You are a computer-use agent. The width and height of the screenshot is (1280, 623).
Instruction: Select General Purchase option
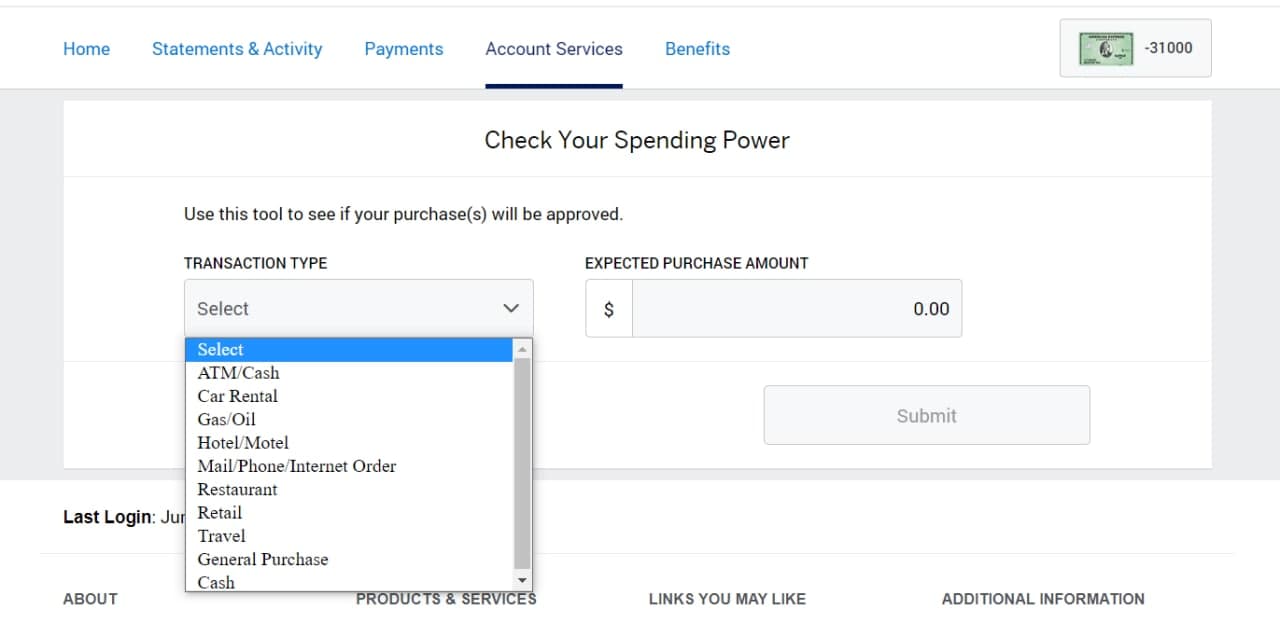click(262, 559)
